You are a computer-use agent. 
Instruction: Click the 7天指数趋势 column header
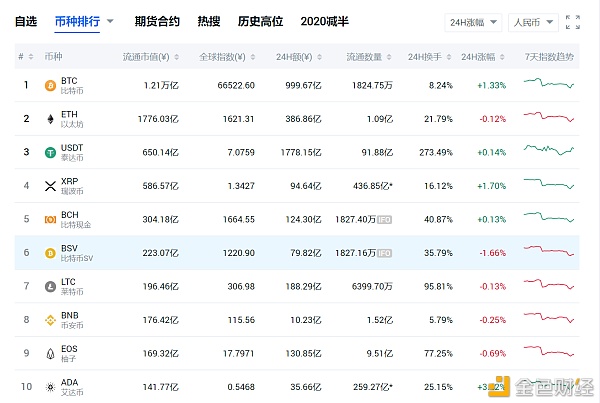click(549, 57)
